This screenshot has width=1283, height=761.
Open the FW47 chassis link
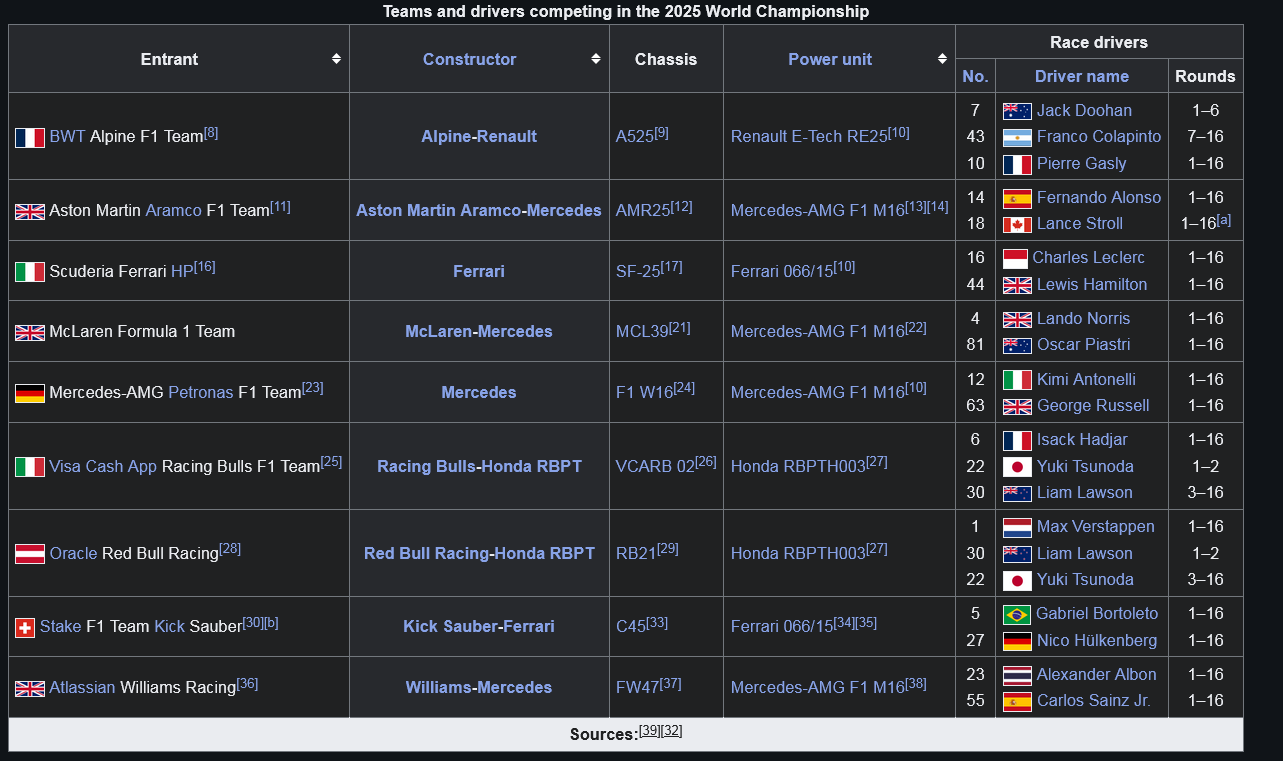637,688
